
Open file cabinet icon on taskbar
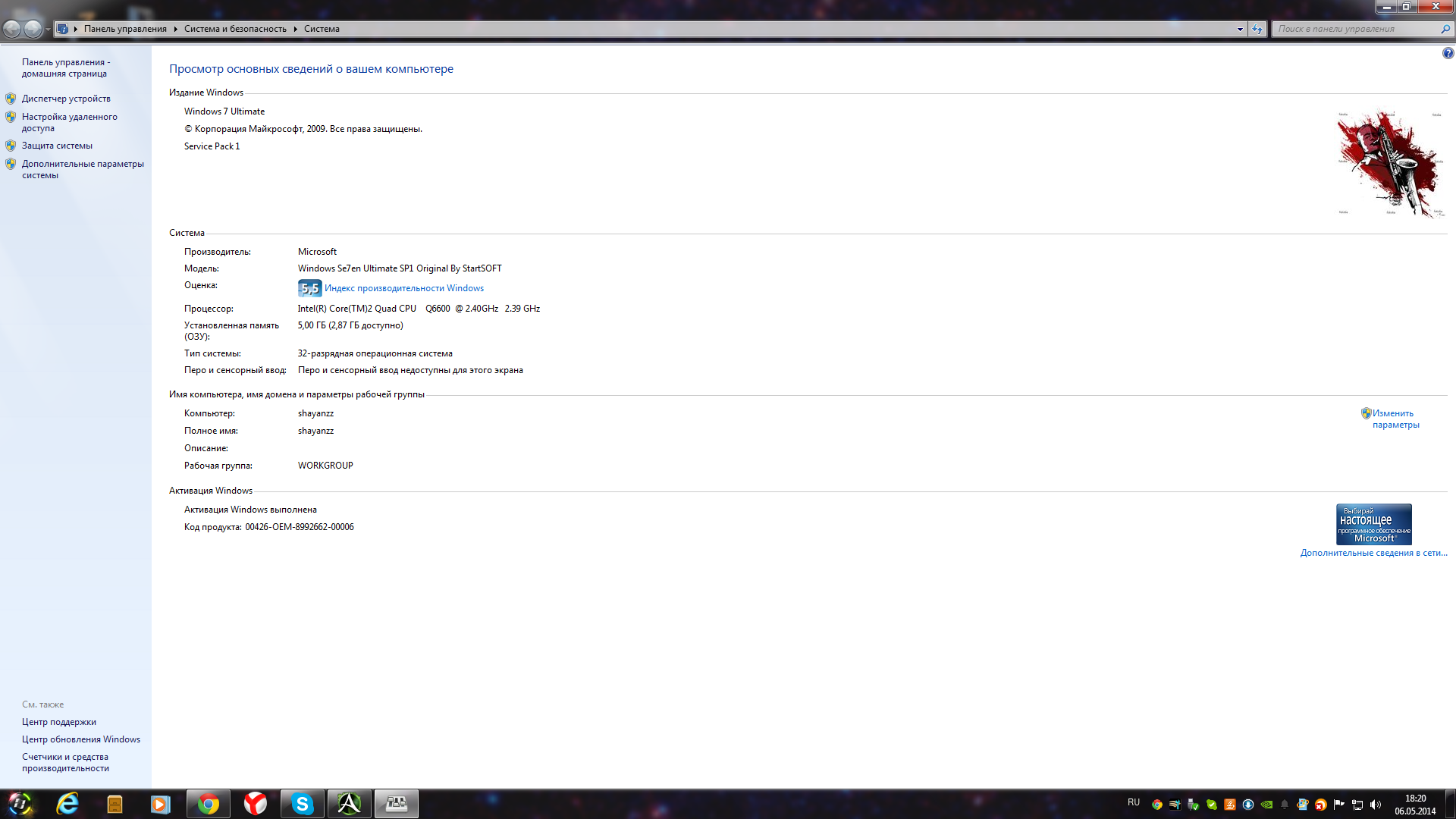pyautogui.click(x=115, y=804)
